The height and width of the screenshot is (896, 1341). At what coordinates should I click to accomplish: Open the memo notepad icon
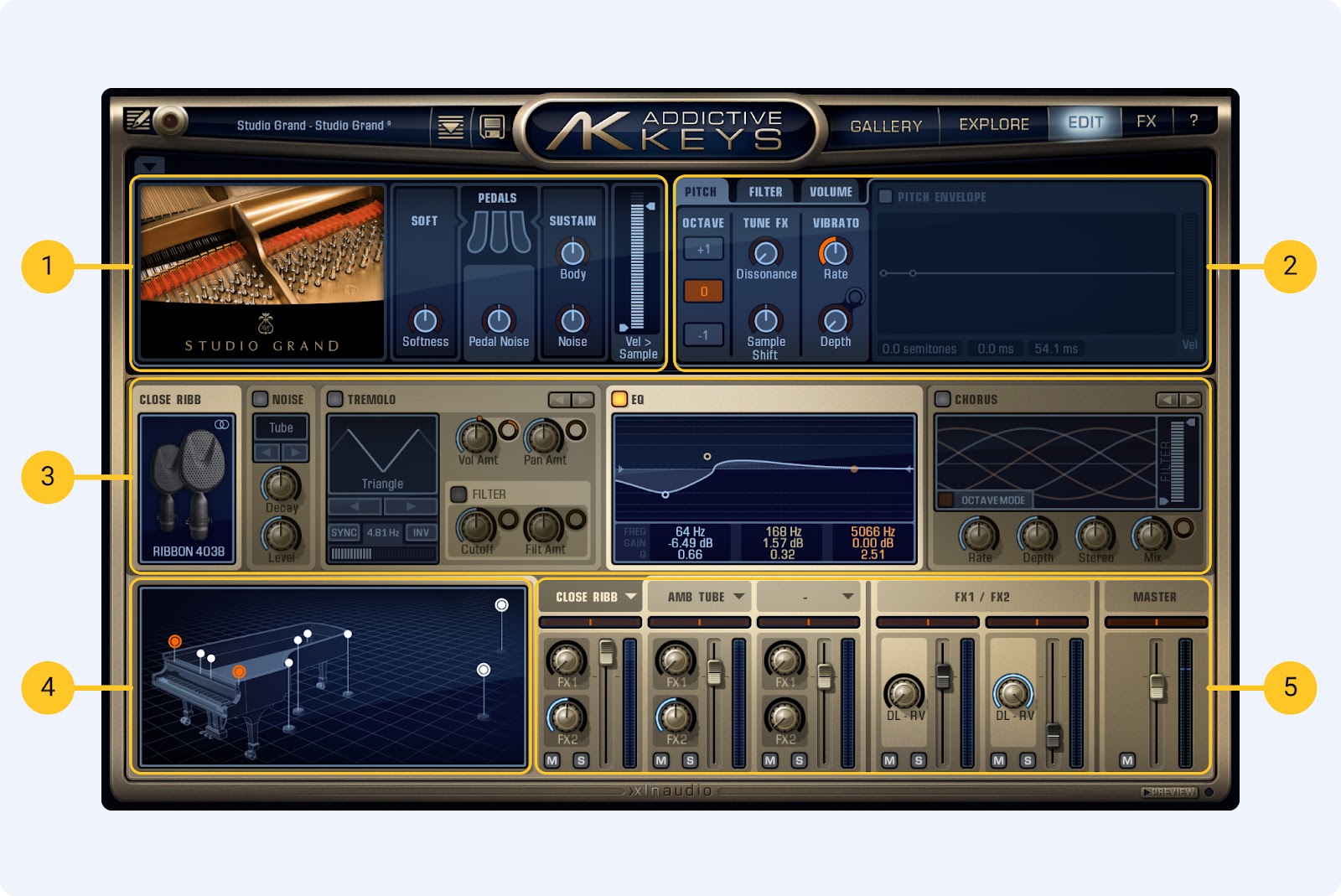(x=137, y=120)
